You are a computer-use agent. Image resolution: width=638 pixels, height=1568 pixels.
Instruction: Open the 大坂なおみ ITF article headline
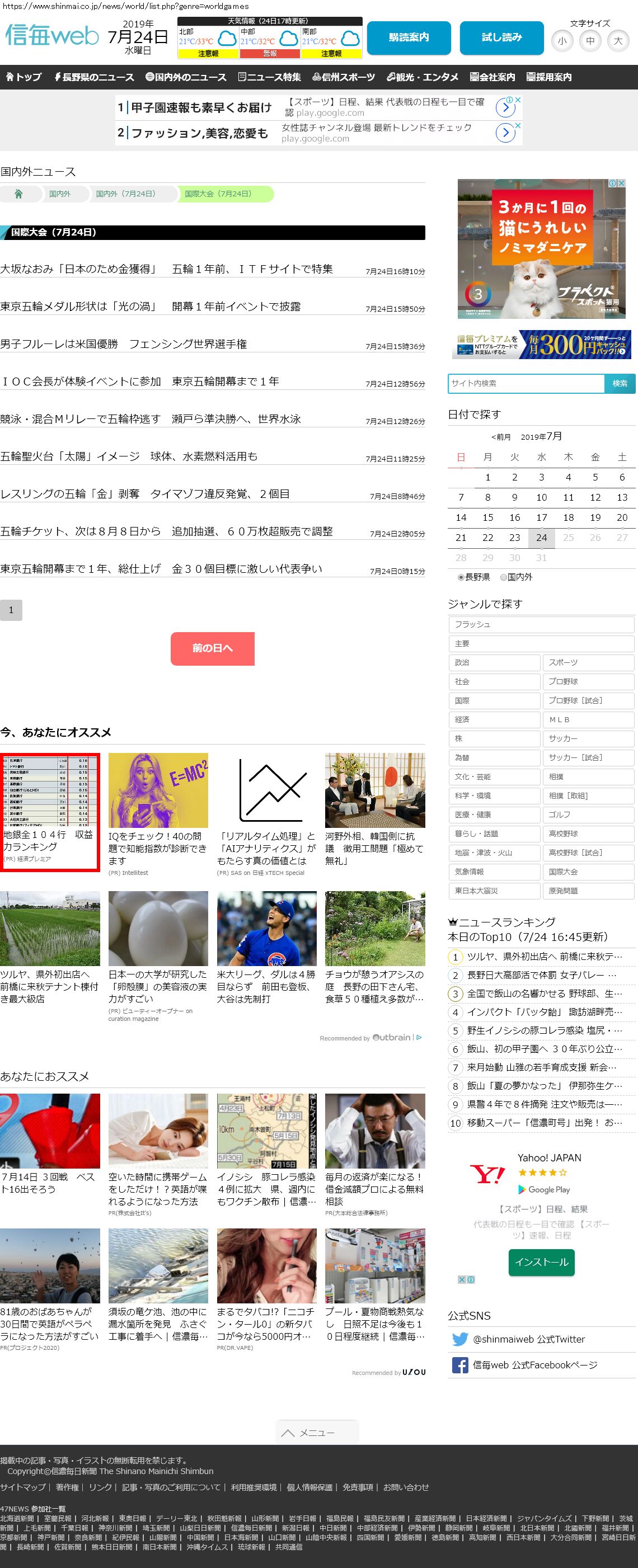click(x=166, y=269)
